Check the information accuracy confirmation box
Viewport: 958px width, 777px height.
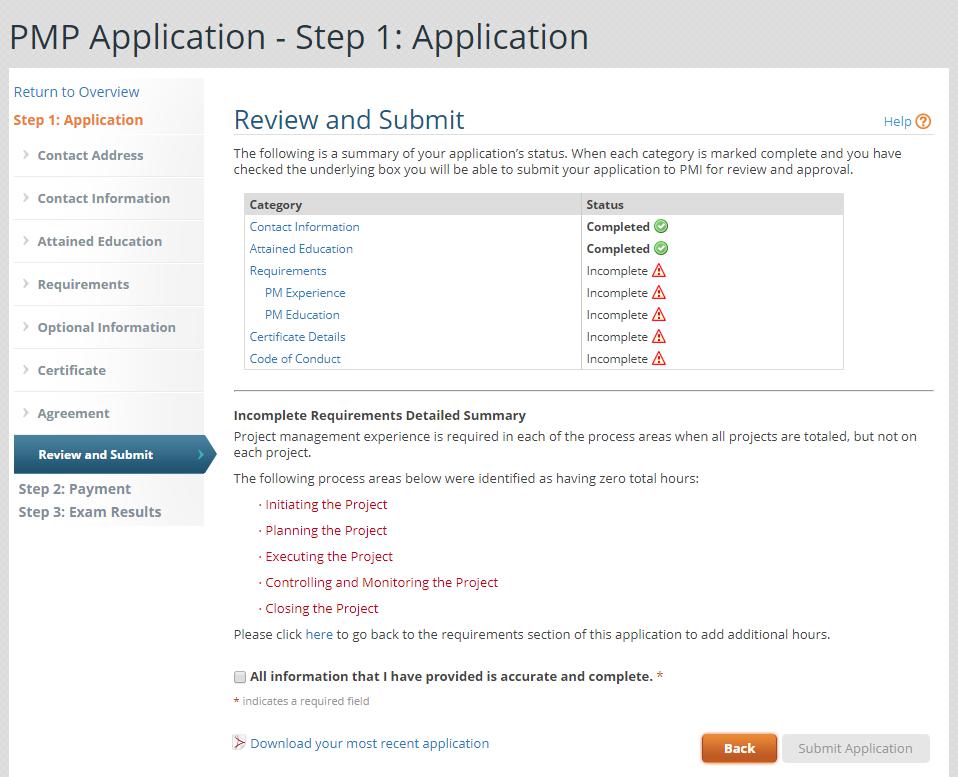(x=240, y=676)
